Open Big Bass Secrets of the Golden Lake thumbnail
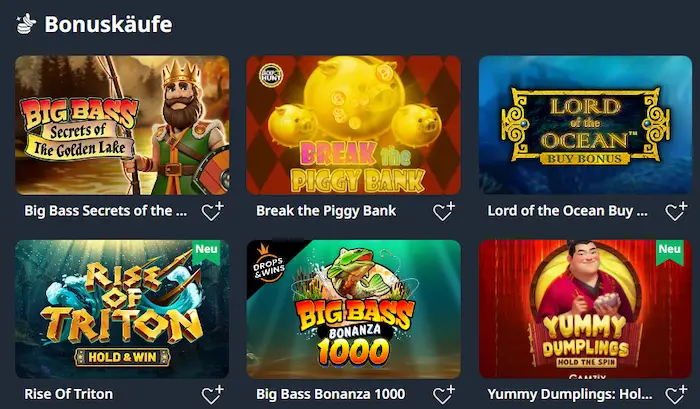The height and width of the screenshot is (409, 700). pos(122,125)
